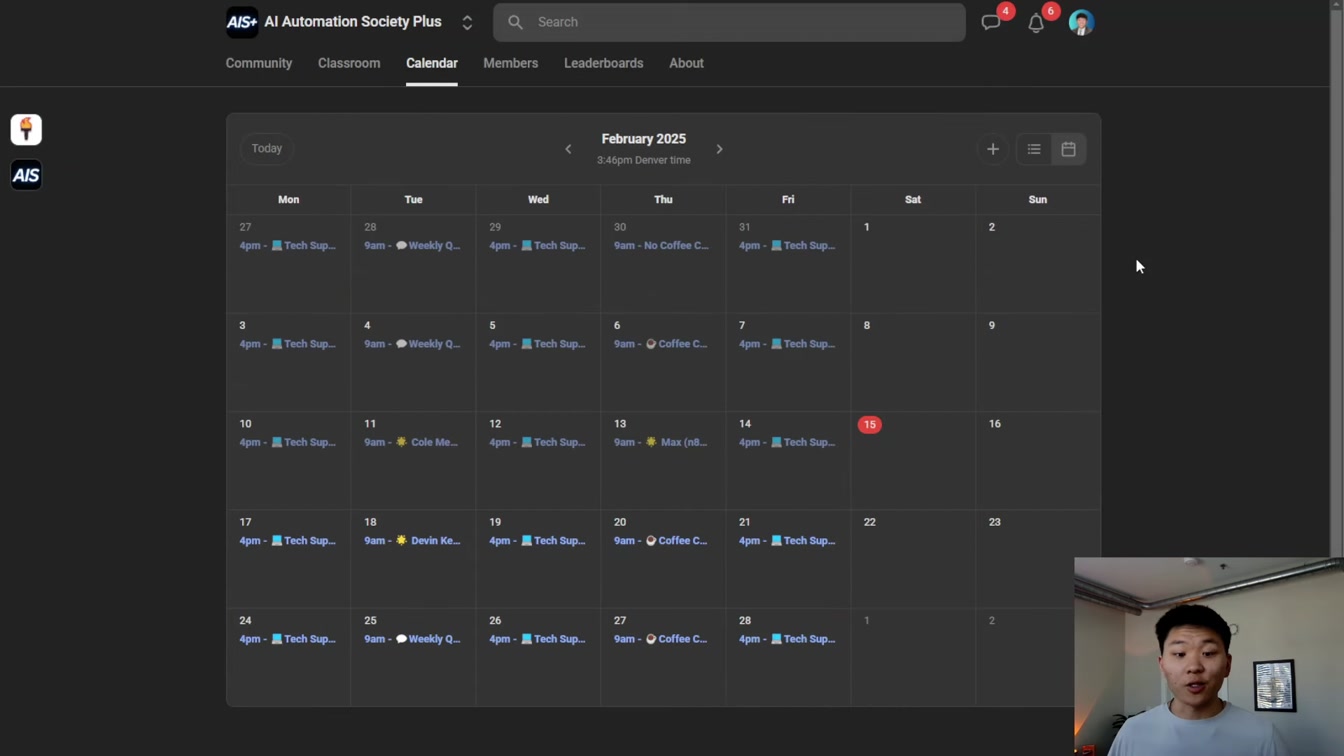Go to next month
Image resolution: width=1344 pixels, height=756 pixels.
719,149
